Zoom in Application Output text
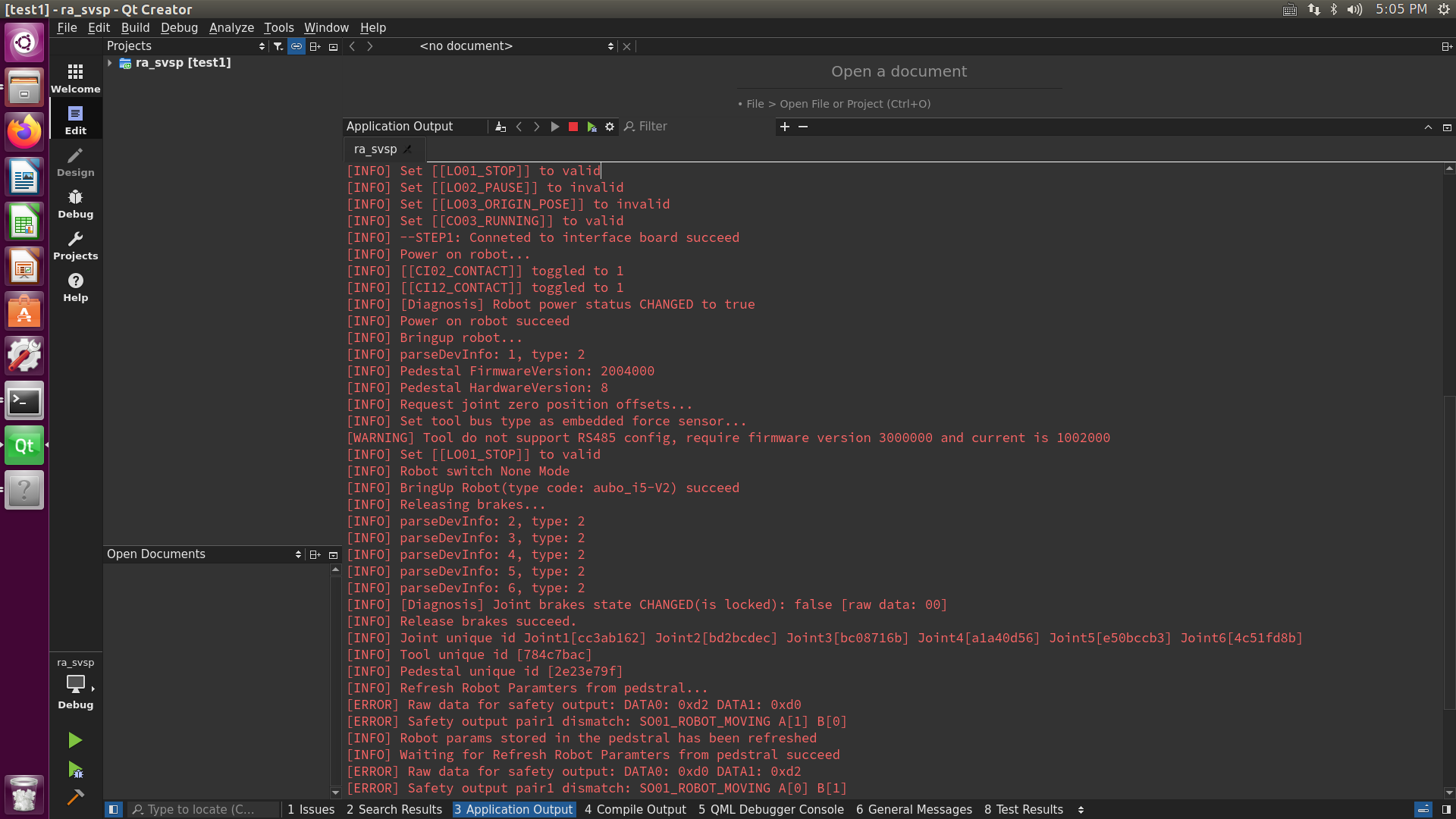1456x819 pixels. pos(785,127)
